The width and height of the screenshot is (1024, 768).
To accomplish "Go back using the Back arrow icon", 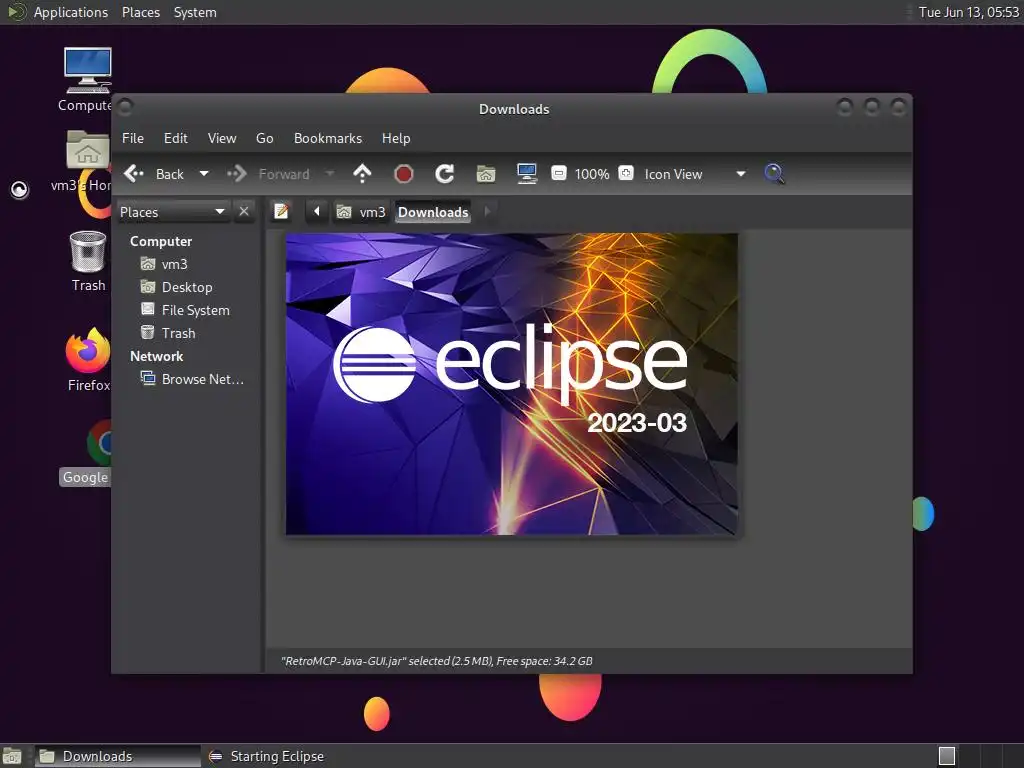I will tap(134, 174).
